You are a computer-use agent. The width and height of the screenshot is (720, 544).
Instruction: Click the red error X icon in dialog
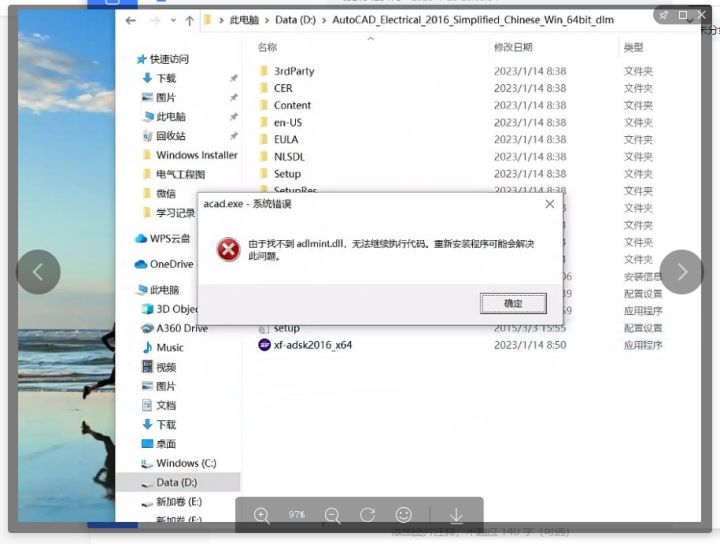click(x=229, y=249)
